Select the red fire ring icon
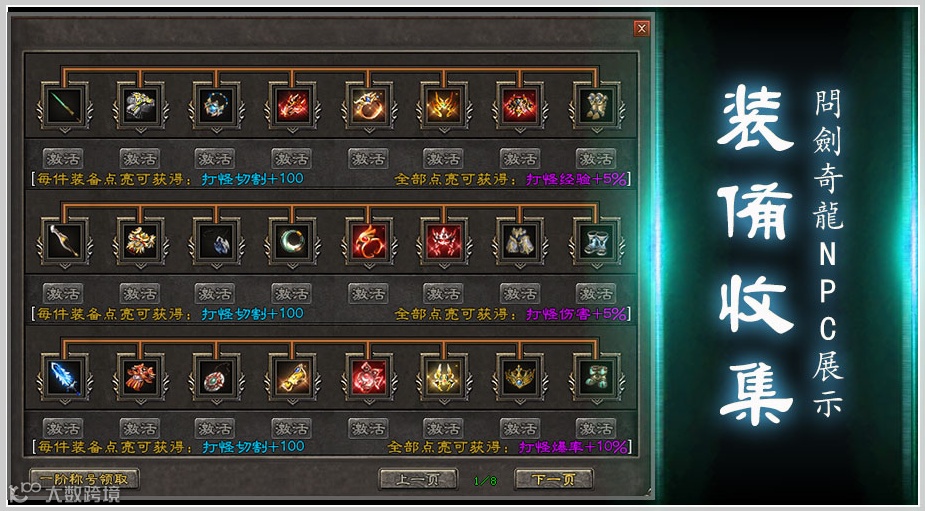 click(x=368, y=242)
